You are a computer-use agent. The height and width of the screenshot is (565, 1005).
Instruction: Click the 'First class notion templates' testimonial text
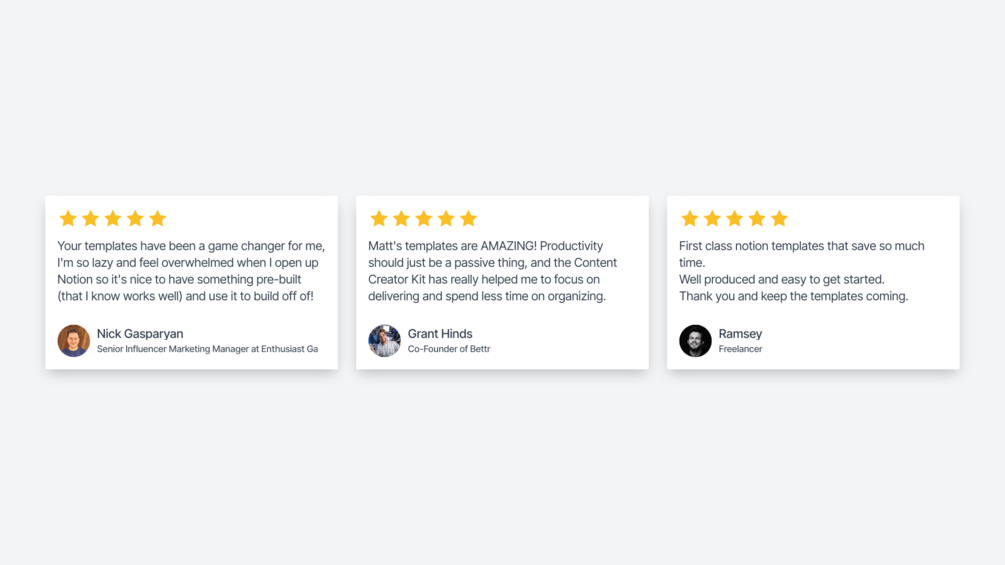point(801,271)
